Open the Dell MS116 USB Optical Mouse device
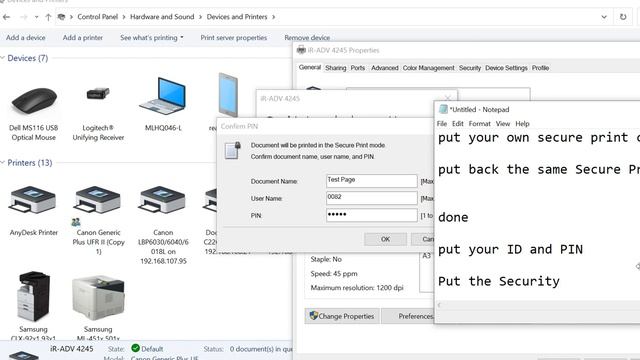 pyautogui.click(x=34, y=101)
